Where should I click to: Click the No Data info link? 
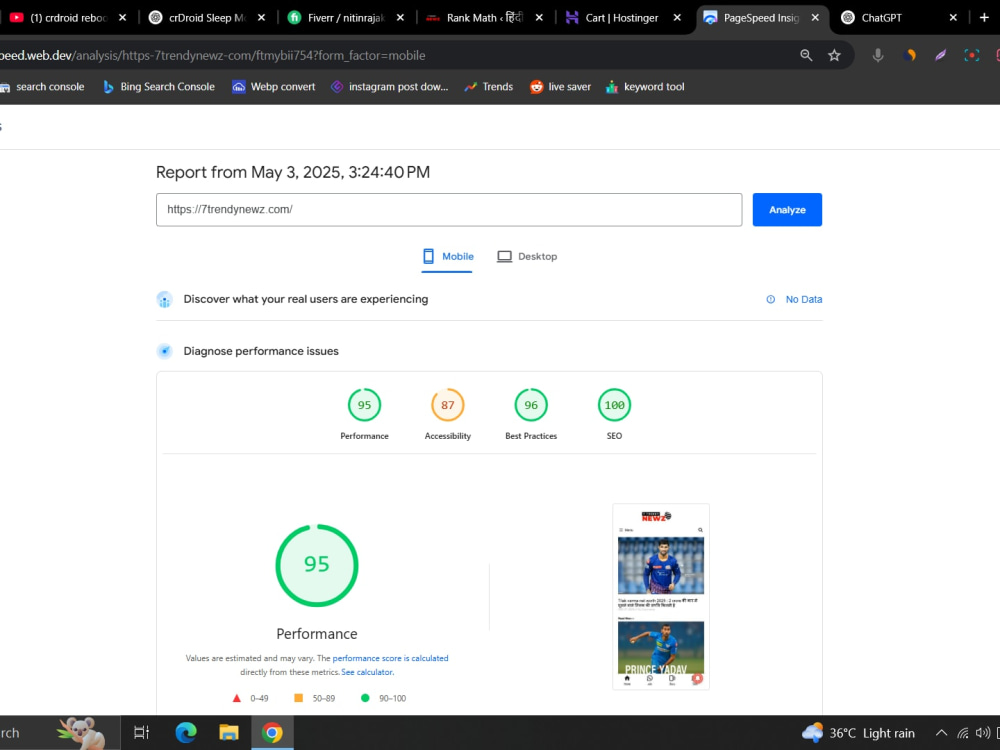pyautogui.click(x=794, y=299)
